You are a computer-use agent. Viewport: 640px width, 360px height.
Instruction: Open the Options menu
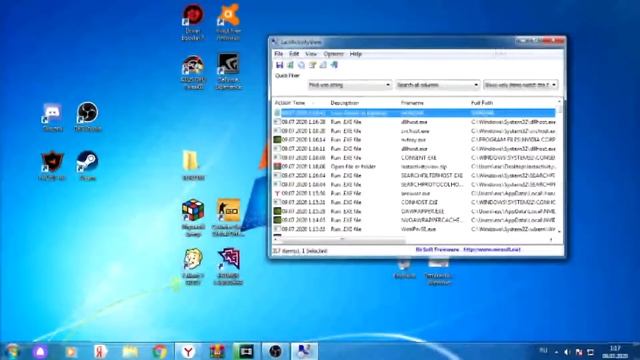tap(333, 54)
